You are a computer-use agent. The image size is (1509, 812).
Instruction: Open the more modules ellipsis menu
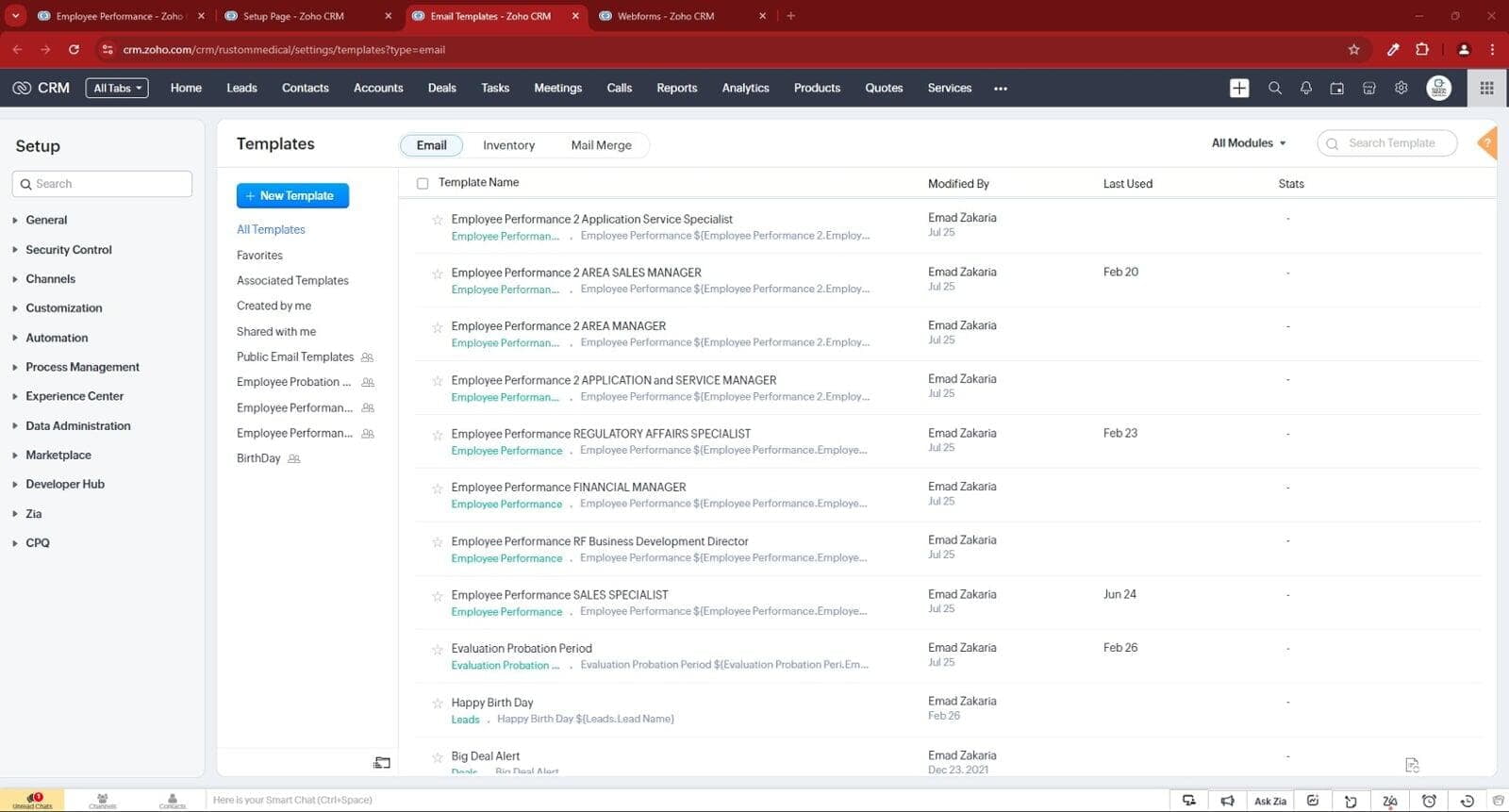pos(1001,89)
